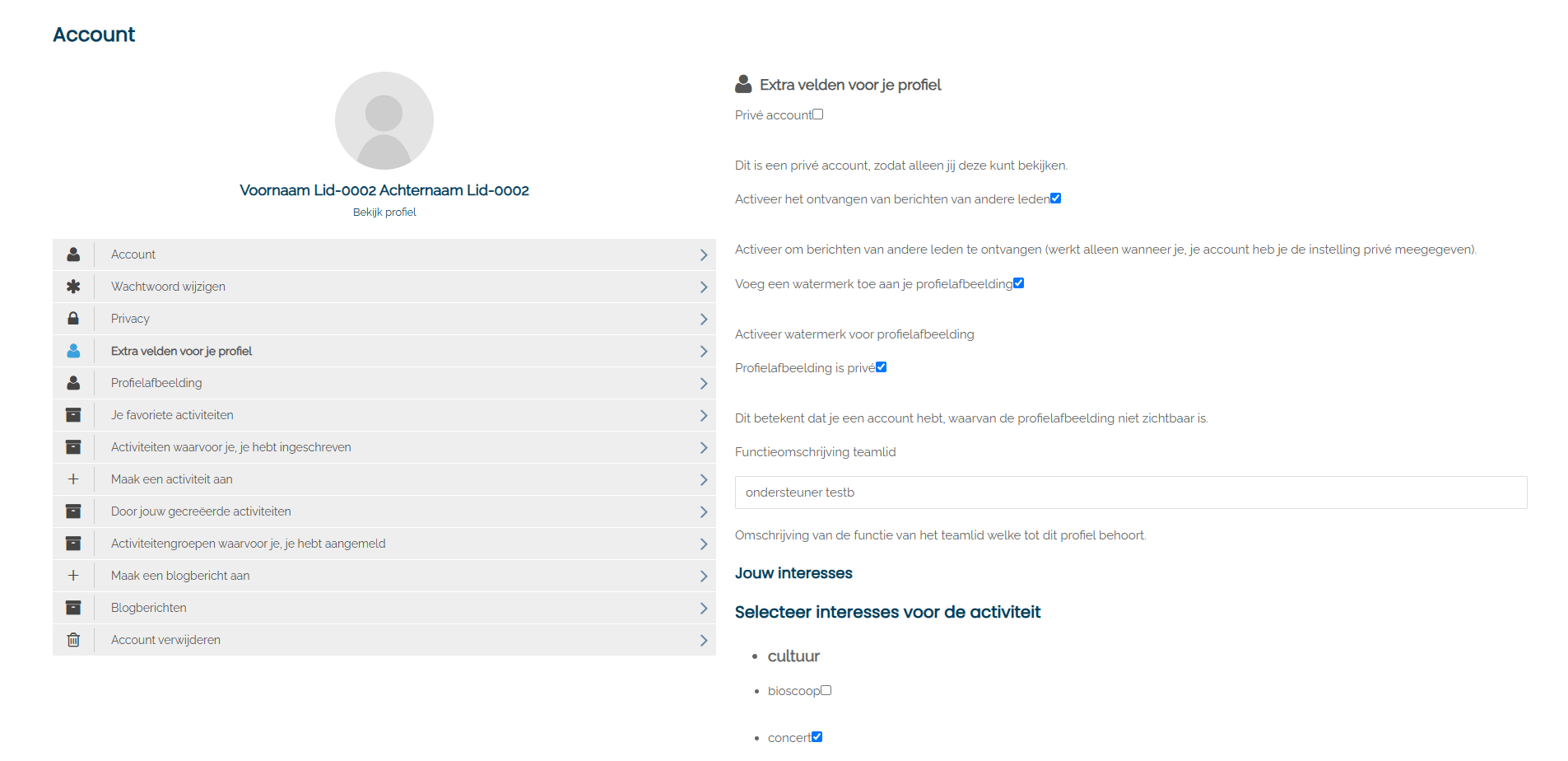Click the archive icon for Je favoriete activiteiten
The image size is (1568, 761).
pos(73,415)
